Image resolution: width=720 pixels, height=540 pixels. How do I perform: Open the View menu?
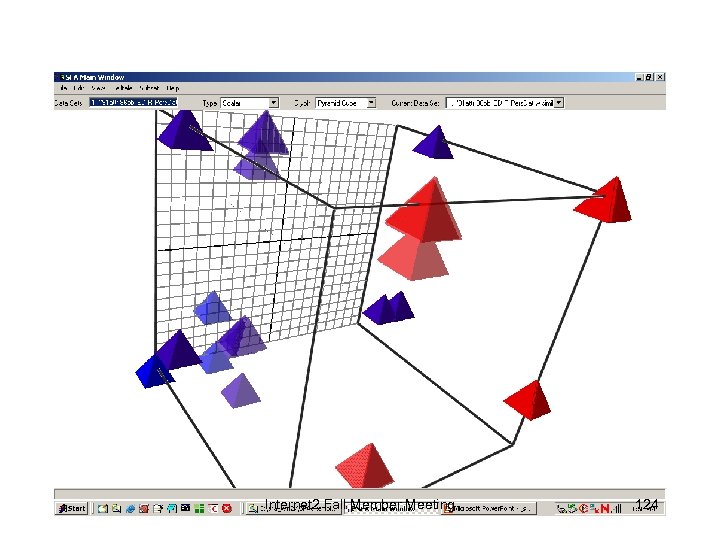(x=98, y=88)
